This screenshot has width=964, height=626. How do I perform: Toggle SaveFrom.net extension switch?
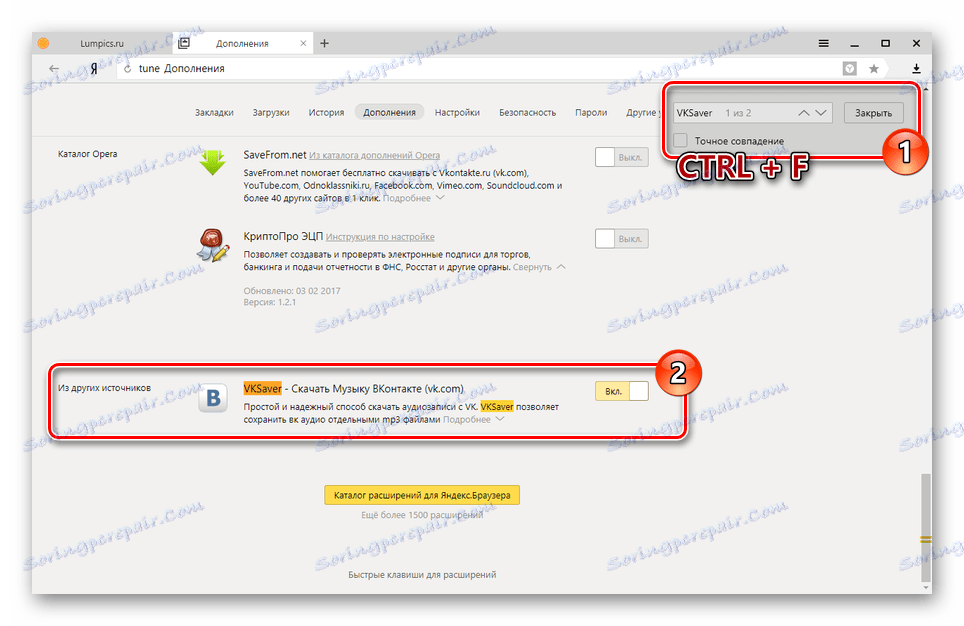coord(622,157)
